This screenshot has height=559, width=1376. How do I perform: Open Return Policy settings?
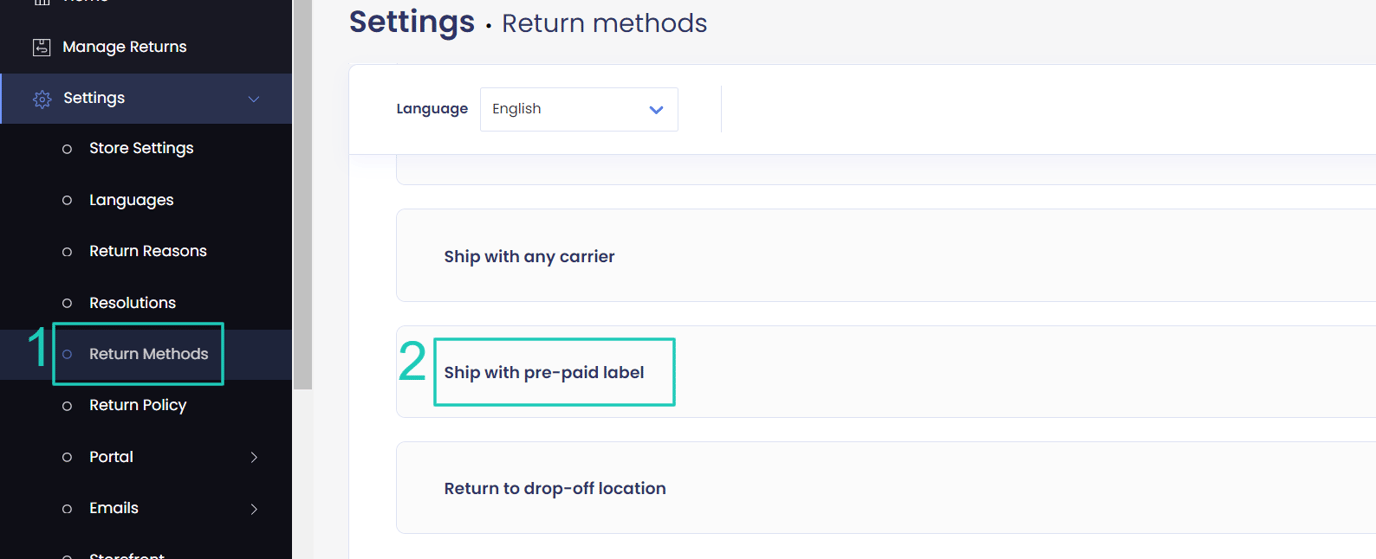coord(137,405)
